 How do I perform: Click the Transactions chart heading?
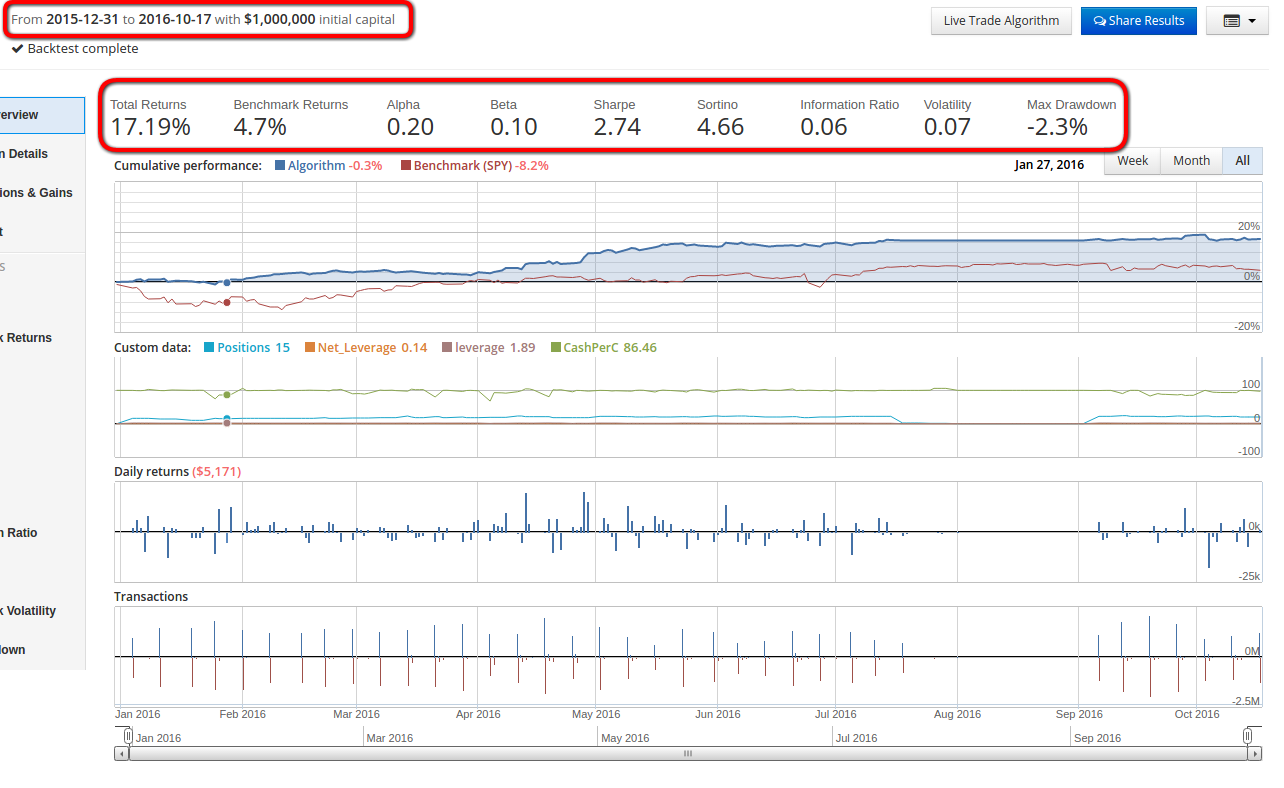point(151,597)
